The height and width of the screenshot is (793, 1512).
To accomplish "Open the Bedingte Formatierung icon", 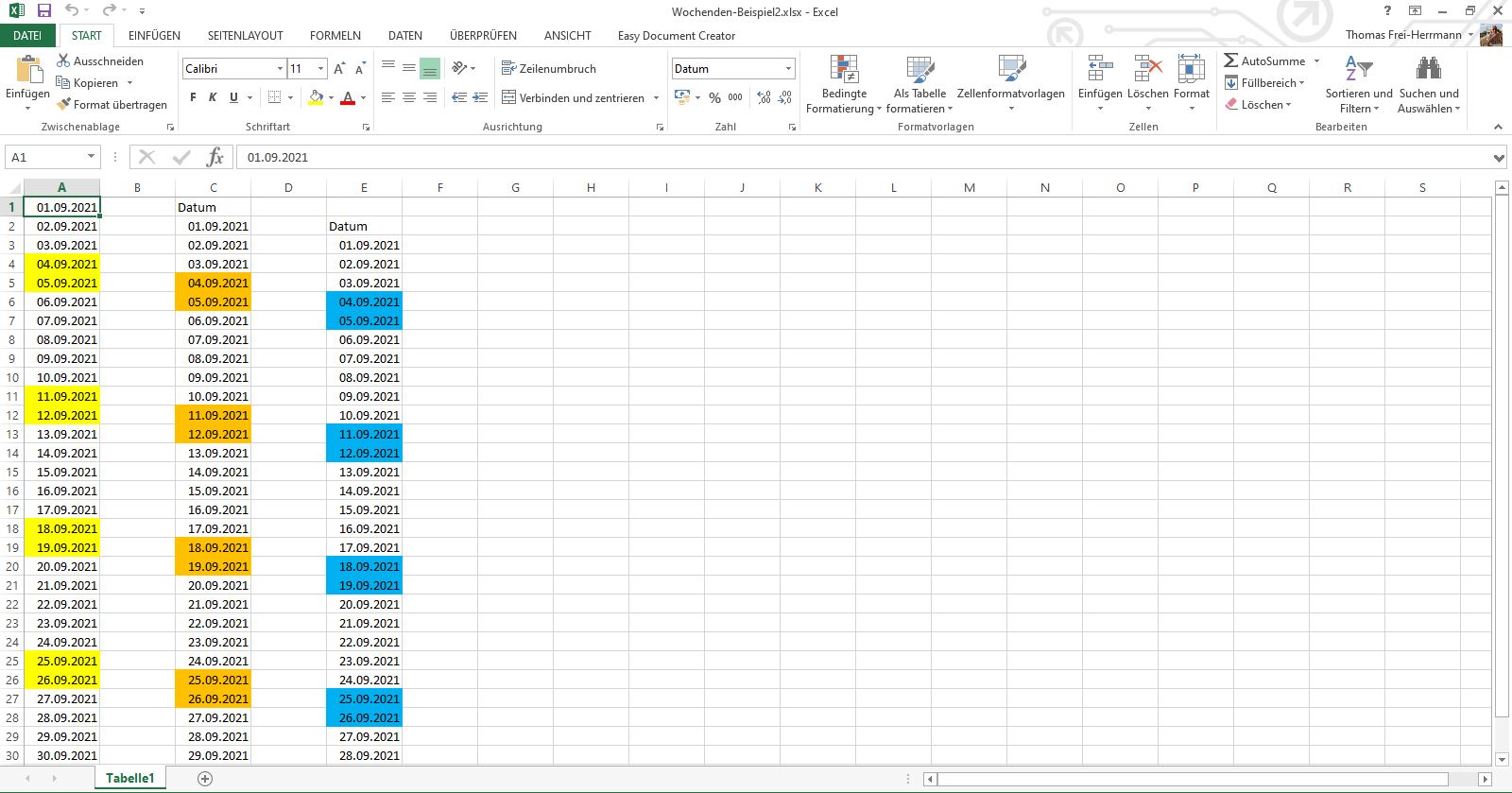I will click(x=844, y=70).
